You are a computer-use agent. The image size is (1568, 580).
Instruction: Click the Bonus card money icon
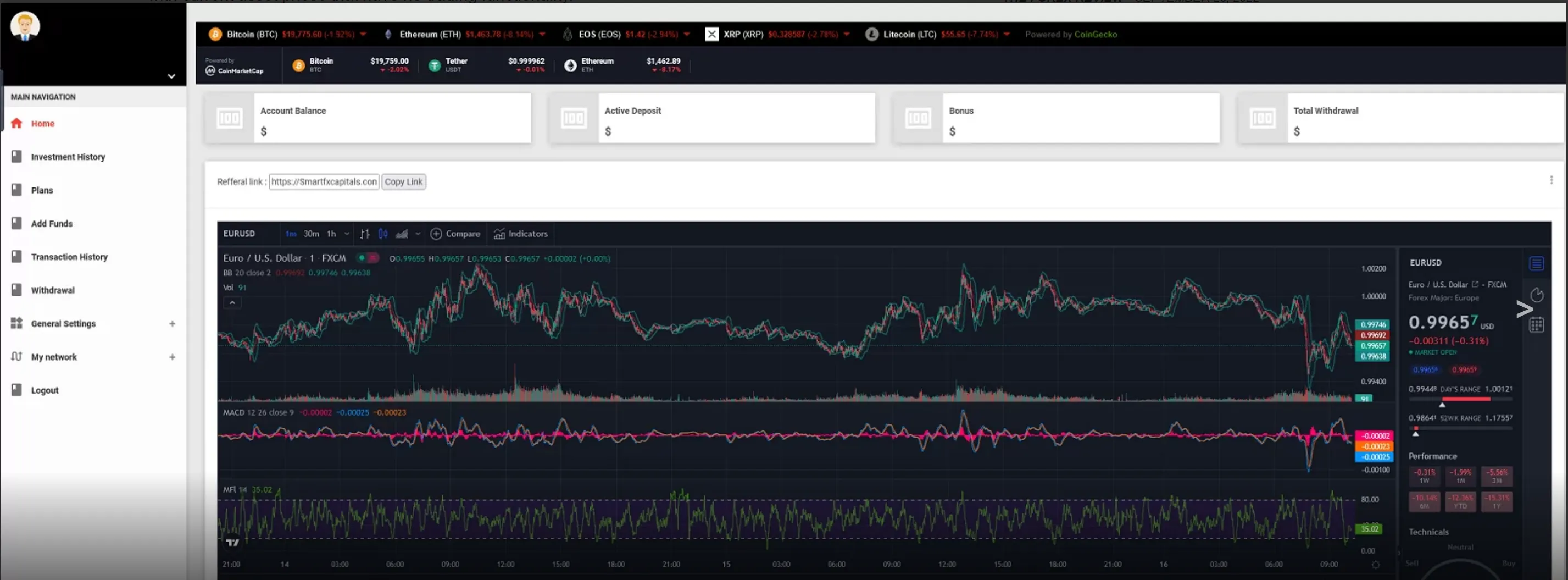918,118
